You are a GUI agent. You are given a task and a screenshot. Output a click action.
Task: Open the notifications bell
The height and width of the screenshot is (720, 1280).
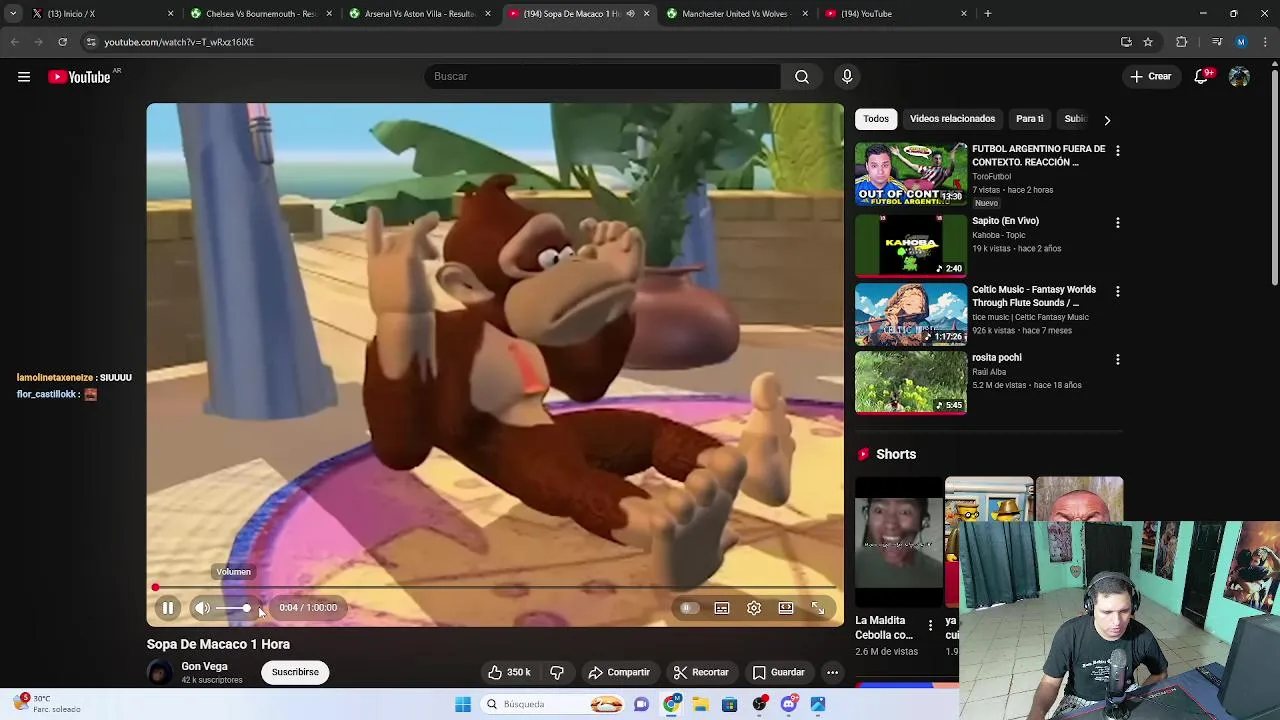[x=1201, y=76]
